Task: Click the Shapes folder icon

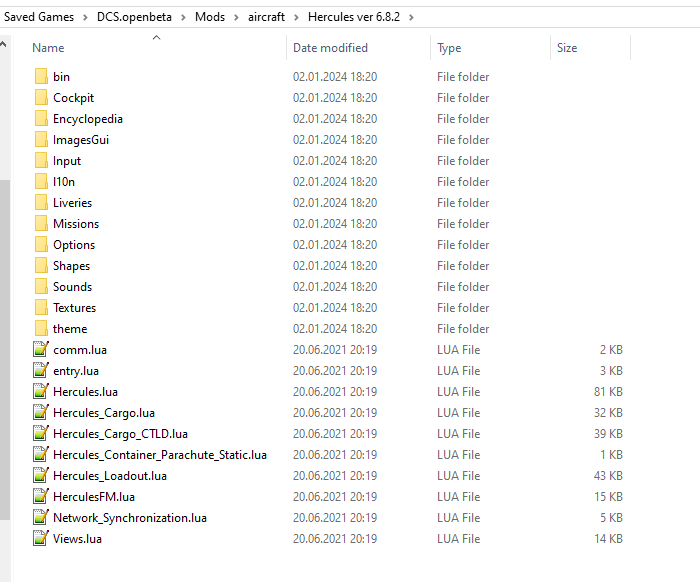Action: tap(41, 265)
